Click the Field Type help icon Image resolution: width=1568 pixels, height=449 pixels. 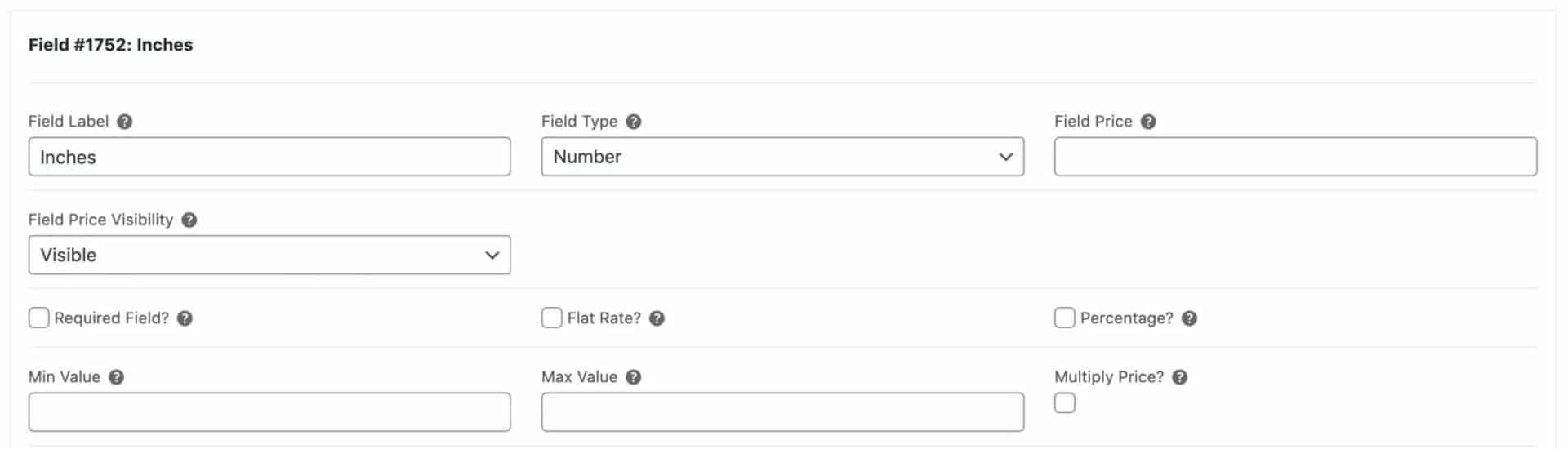(x=634, y=122)
